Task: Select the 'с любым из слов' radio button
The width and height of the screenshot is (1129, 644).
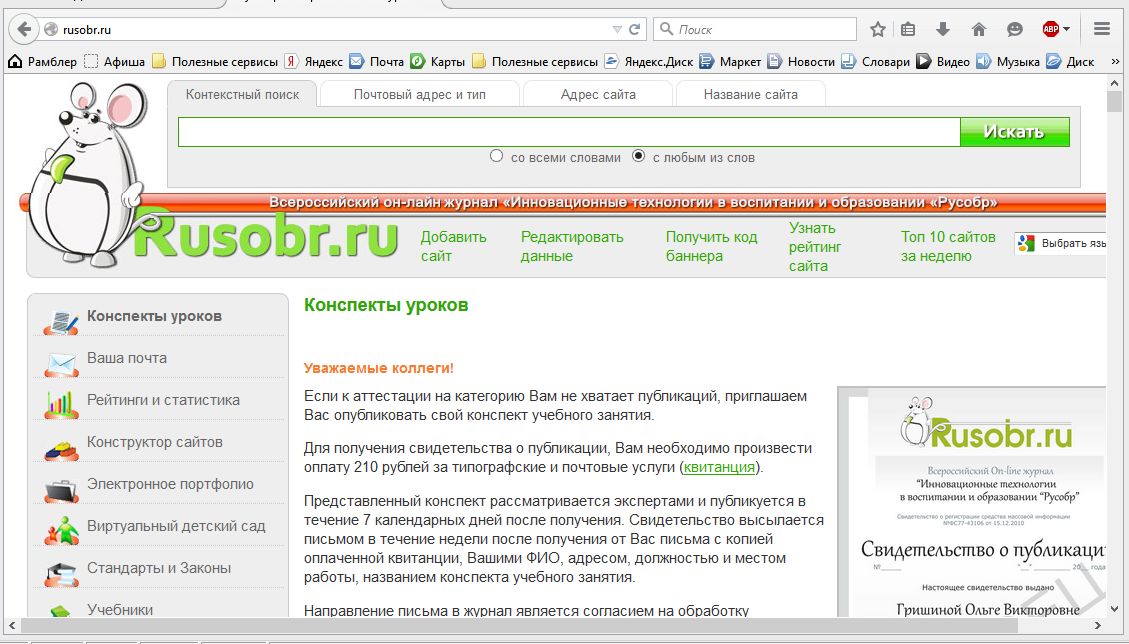Action: point(639,157)
